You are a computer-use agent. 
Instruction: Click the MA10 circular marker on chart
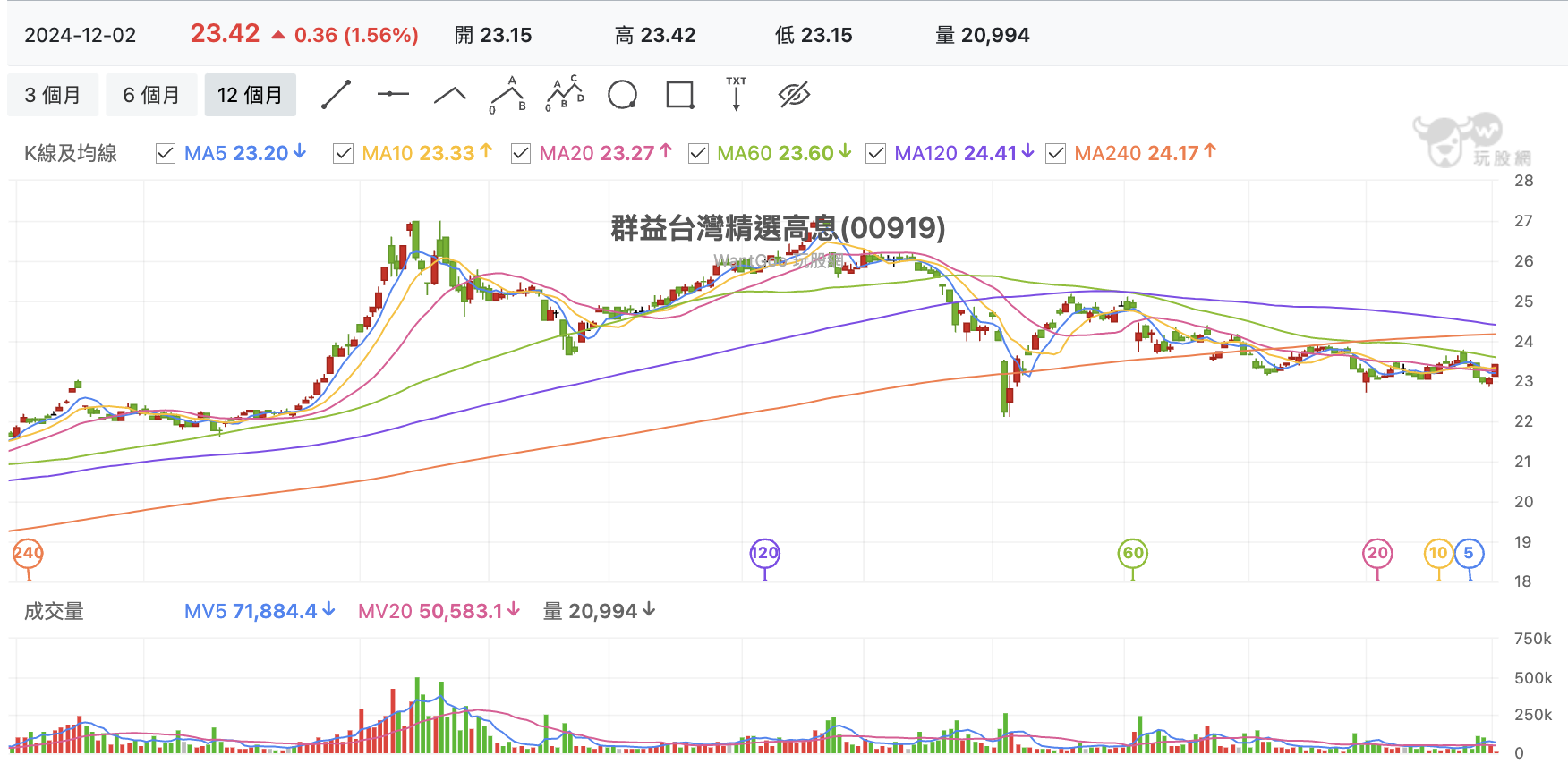tap(1438, 553)
